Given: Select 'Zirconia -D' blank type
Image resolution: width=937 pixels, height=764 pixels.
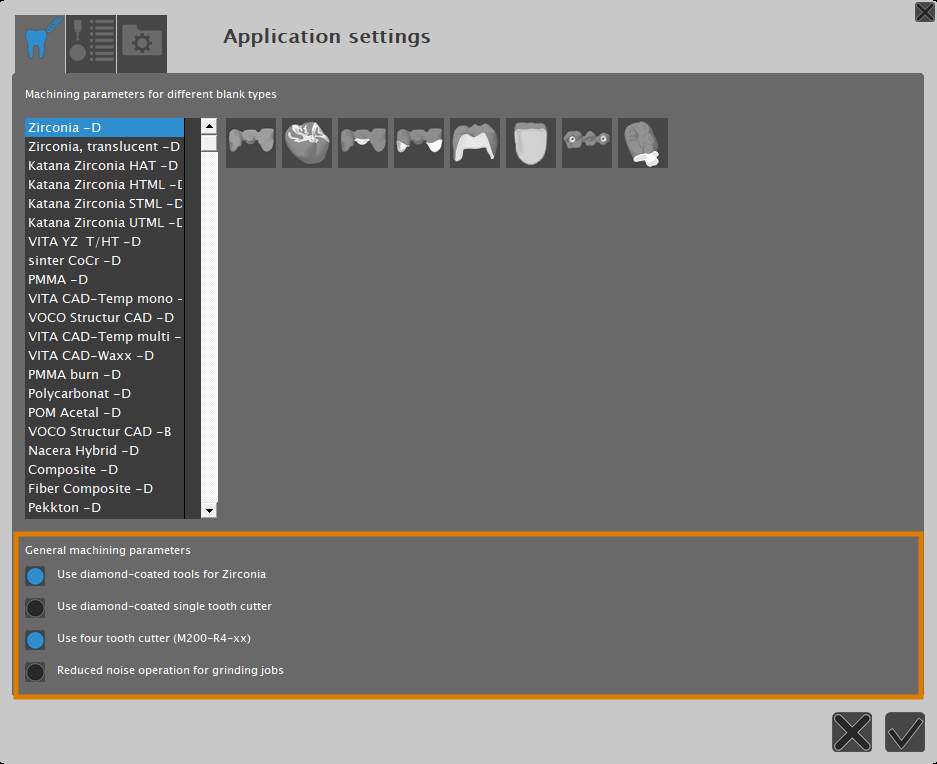Looking at the screenshot, I should pos(105,127).
